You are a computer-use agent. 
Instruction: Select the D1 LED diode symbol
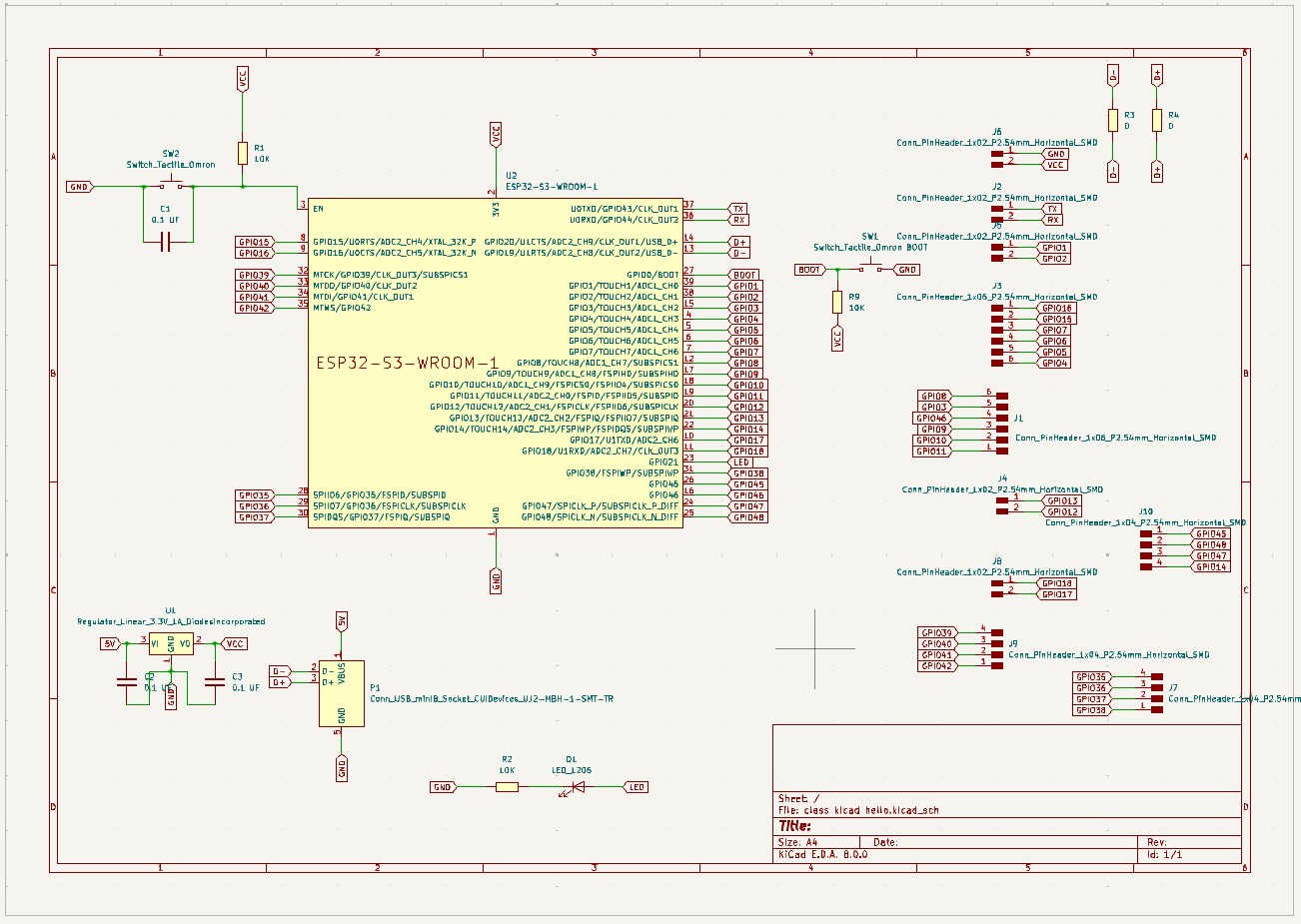click(x=577, y=787)
